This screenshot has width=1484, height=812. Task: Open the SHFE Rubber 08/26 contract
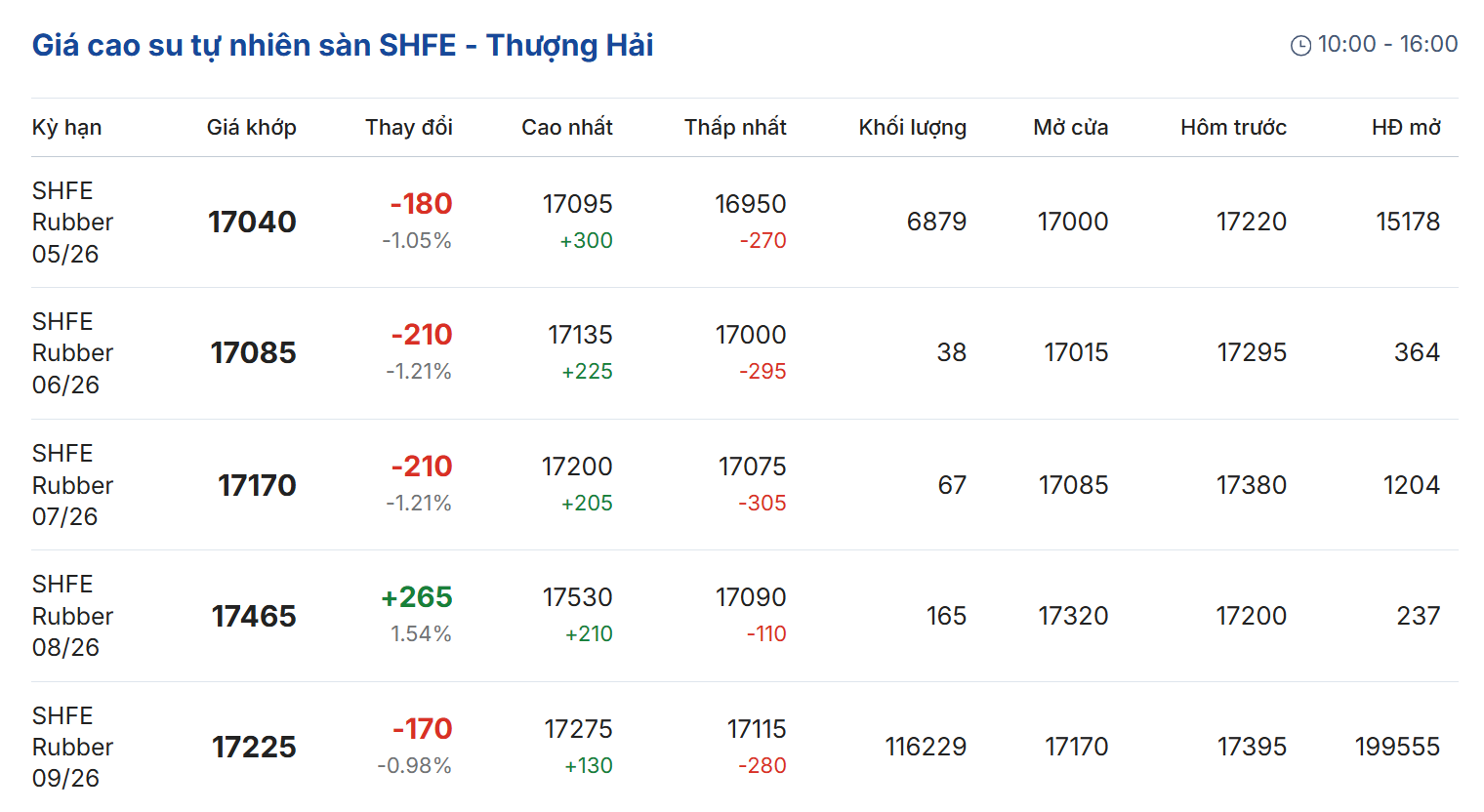(72, 616)
